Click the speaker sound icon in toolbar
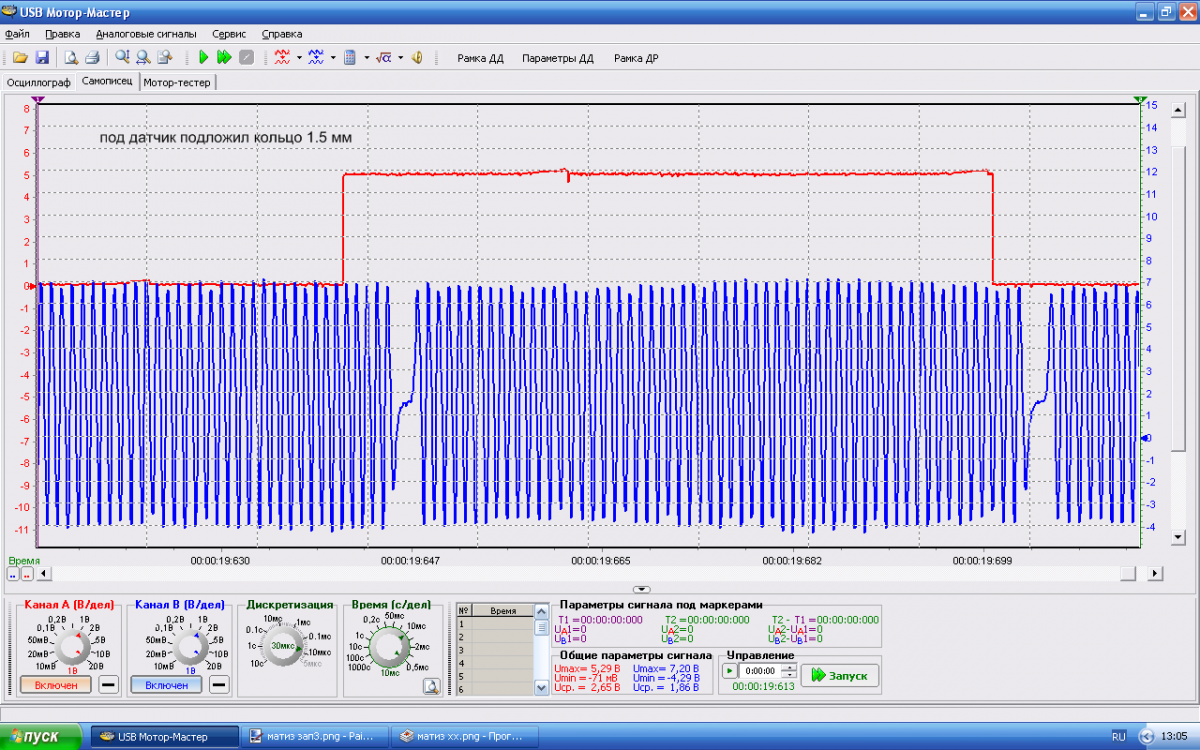 (x=417, y=58)
